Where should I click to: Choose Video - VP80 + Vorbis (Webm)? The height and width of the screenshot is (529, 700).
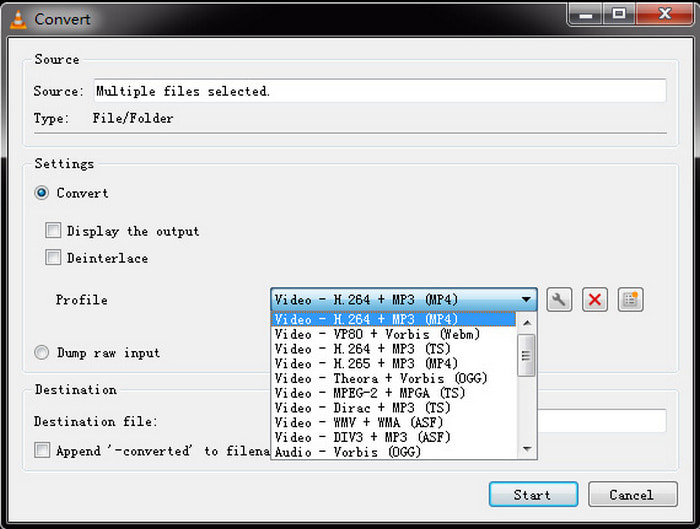(393, 334)
